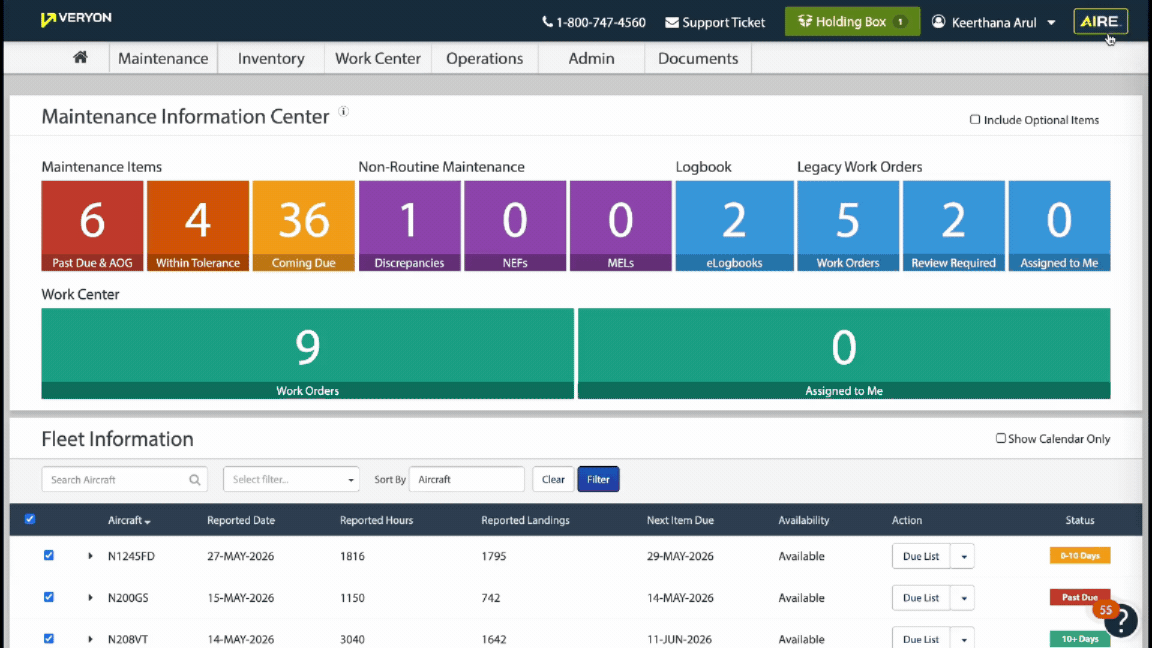The image size is (1152, 648).
Task: Open N208VT action dropdown arrow
Action: pyautogui.click(x=963, y=638)
